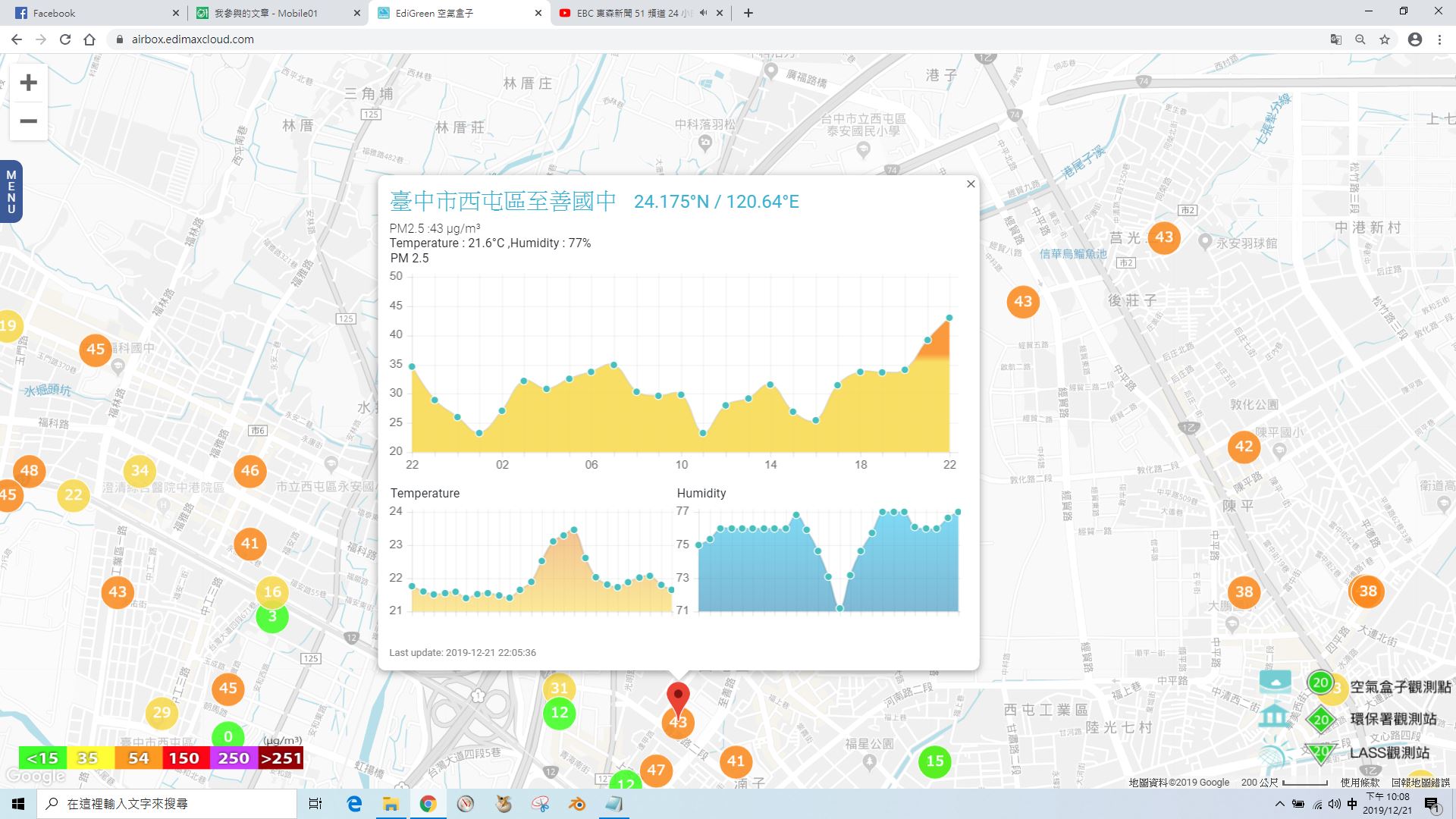The image size is (1456, 819).
Task: Zoom in the map with plus button
Action: point(29,83)
